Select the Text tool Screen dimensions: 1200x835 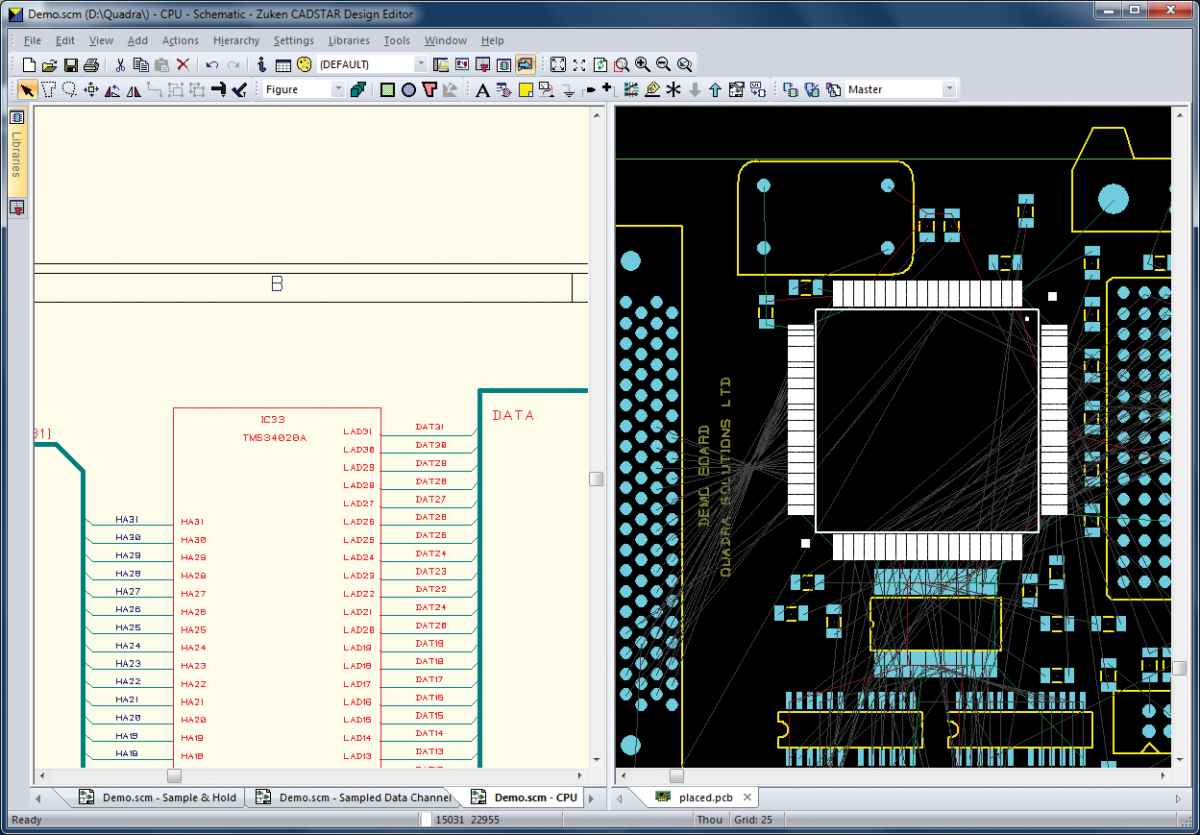tap(481, 89)
